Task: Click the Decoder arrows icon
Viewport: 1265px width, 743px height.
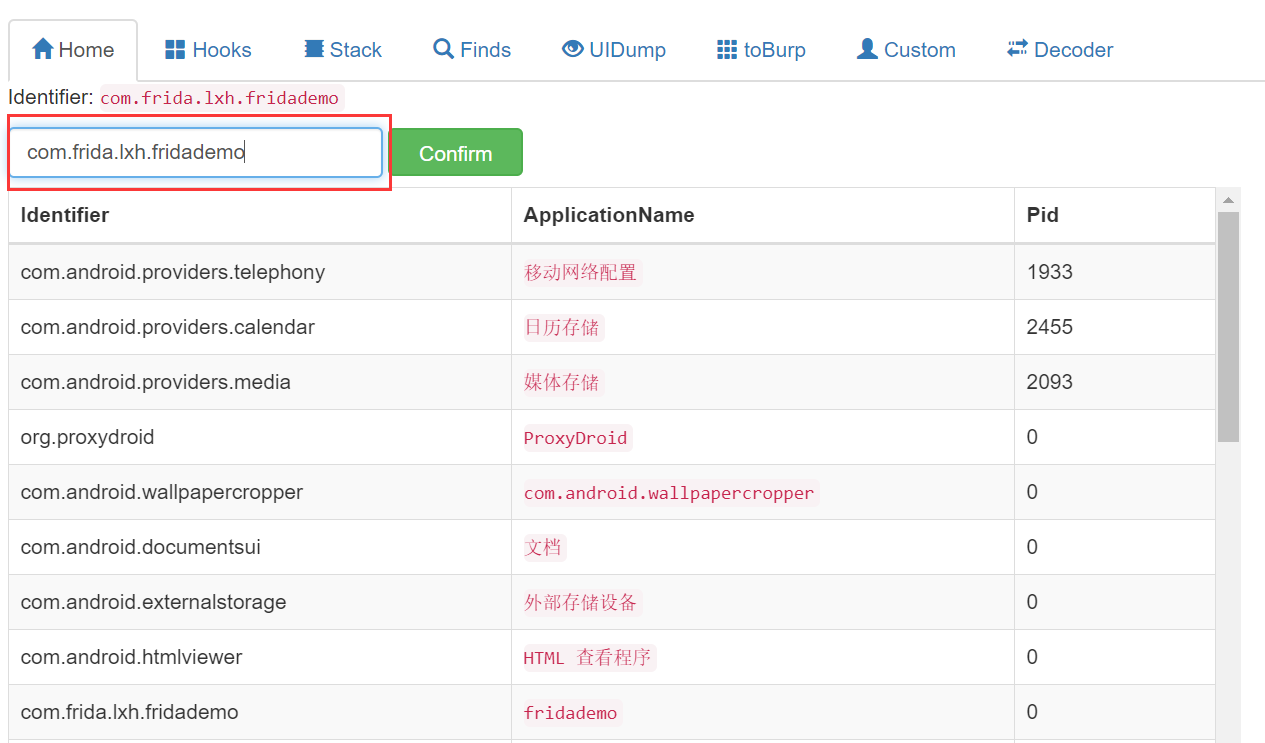Action: [x=1017, y=49]
